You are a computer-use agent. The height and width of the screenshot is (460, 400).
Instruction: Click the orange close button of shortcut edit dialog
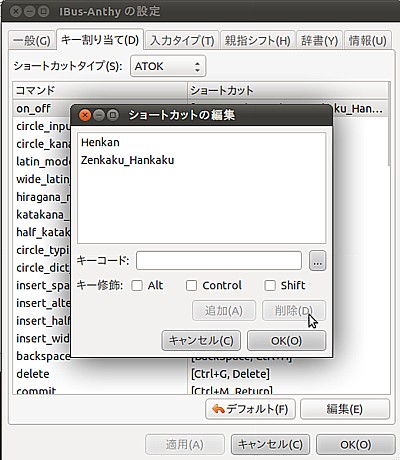(85, 115)
